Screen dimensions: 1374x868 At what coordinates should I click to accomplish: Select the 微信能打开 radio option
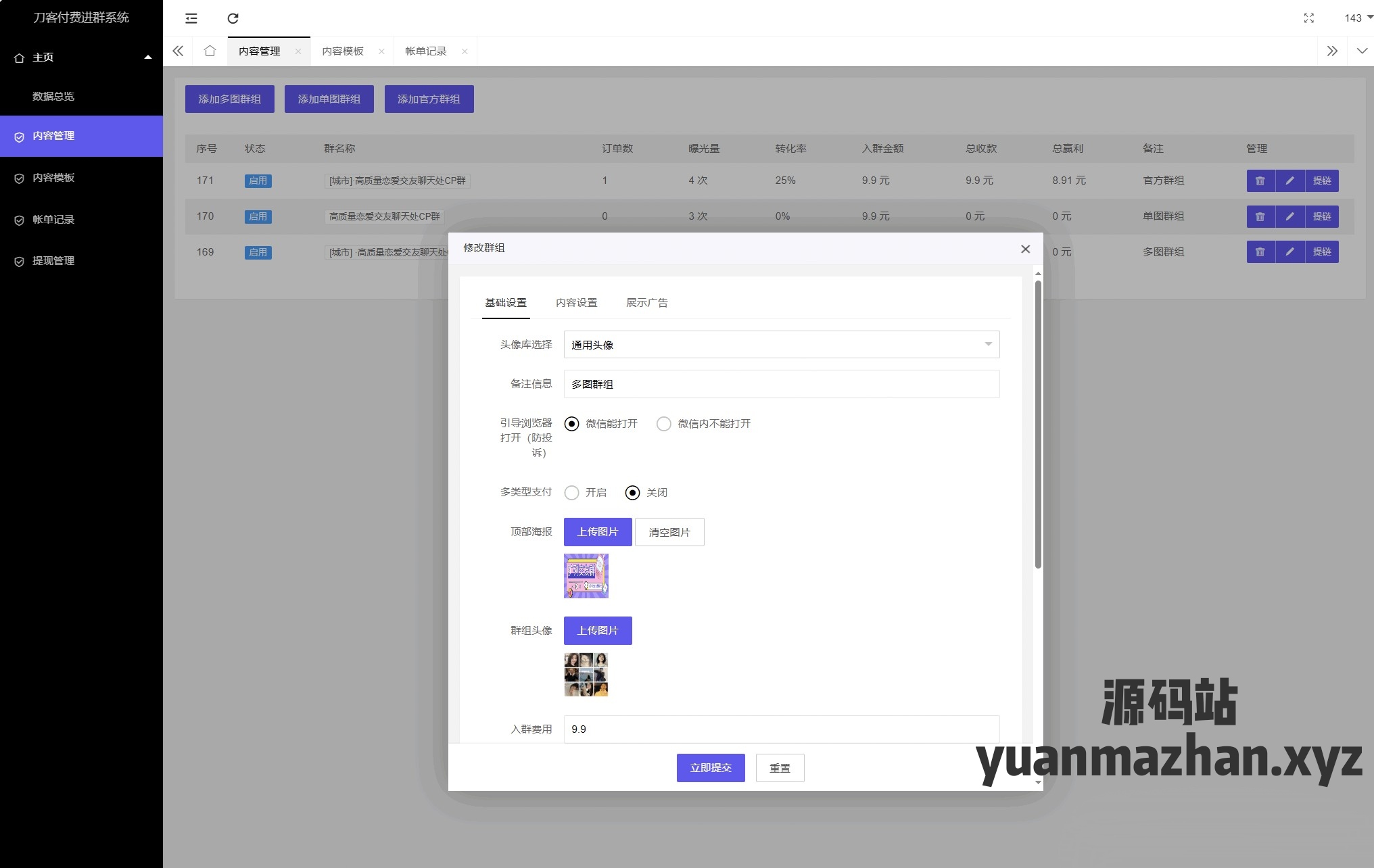click(x=572, y=424)
